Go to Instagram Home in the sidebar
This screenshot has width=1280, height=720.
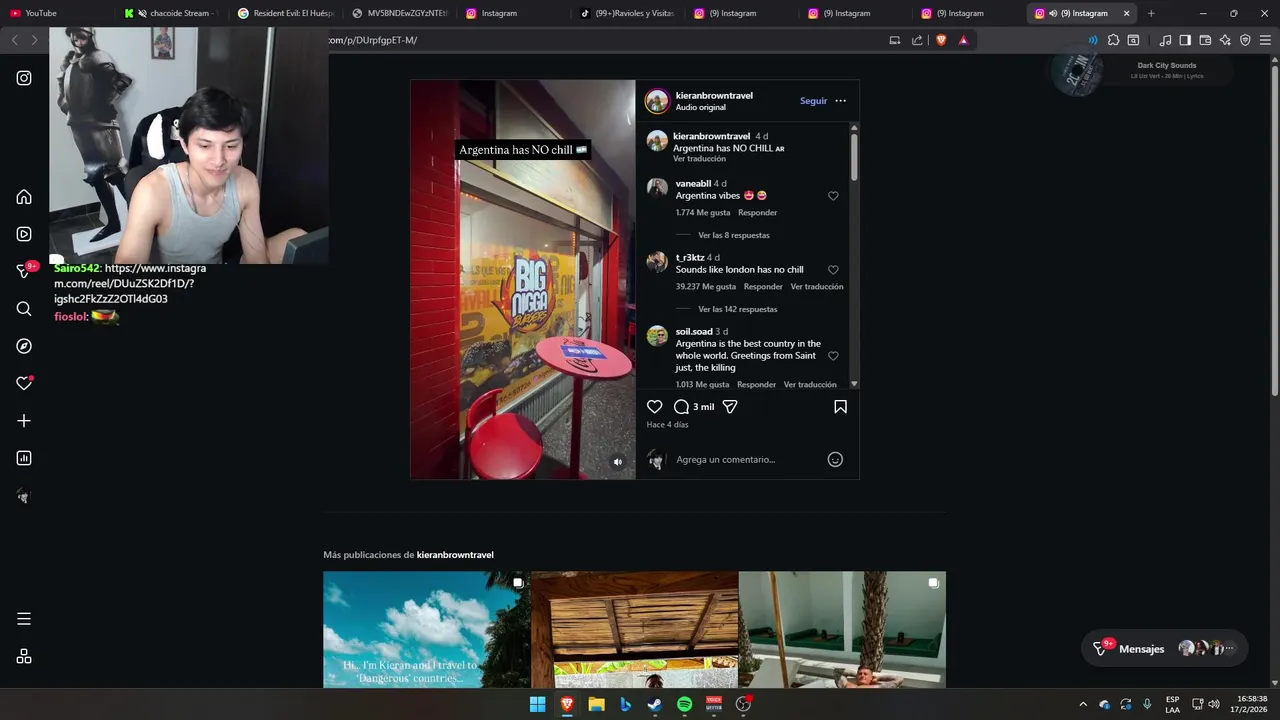coord(24,197)
